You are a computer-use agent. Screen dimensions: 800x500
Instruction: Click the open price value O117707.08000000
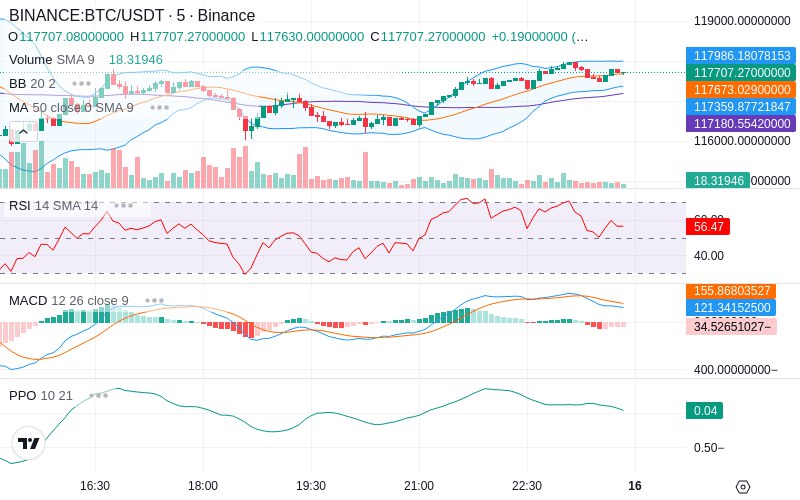coord(66,37)
